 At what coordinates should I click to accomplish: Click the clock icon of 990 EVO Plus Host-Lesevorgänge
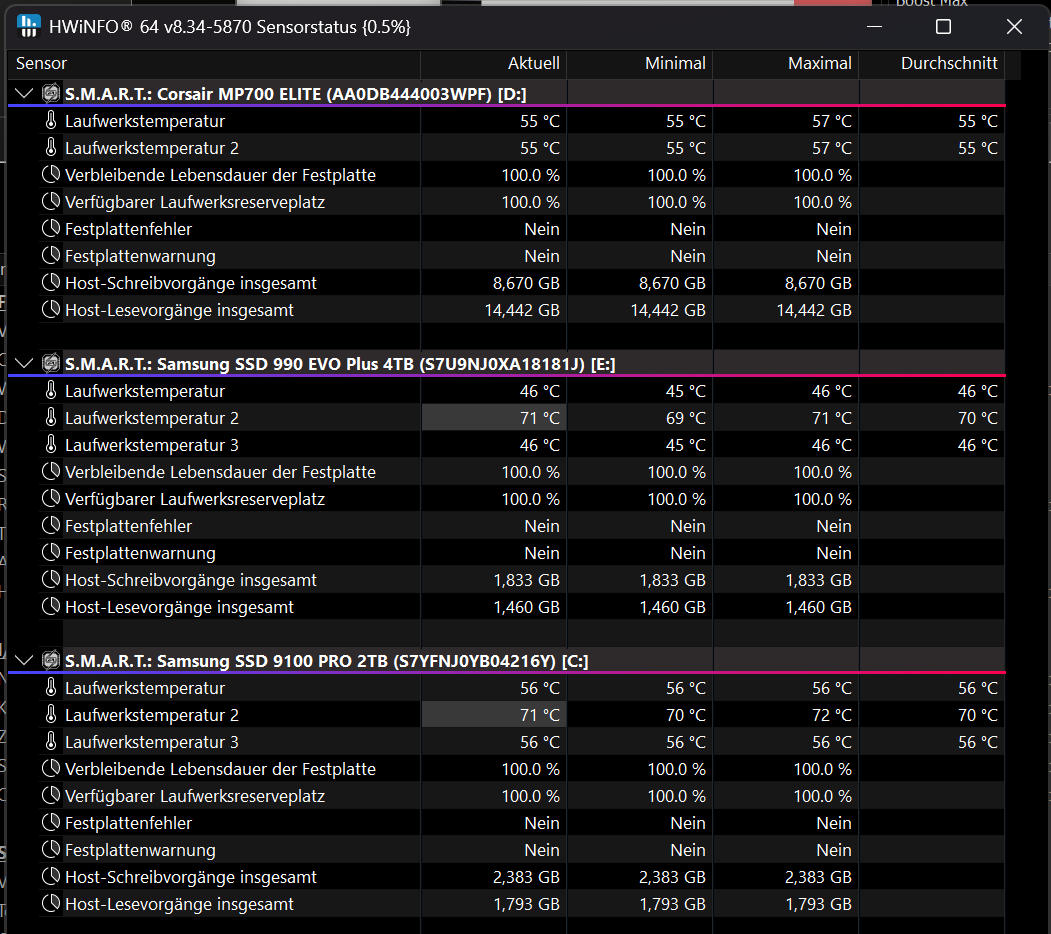(51, 607)
